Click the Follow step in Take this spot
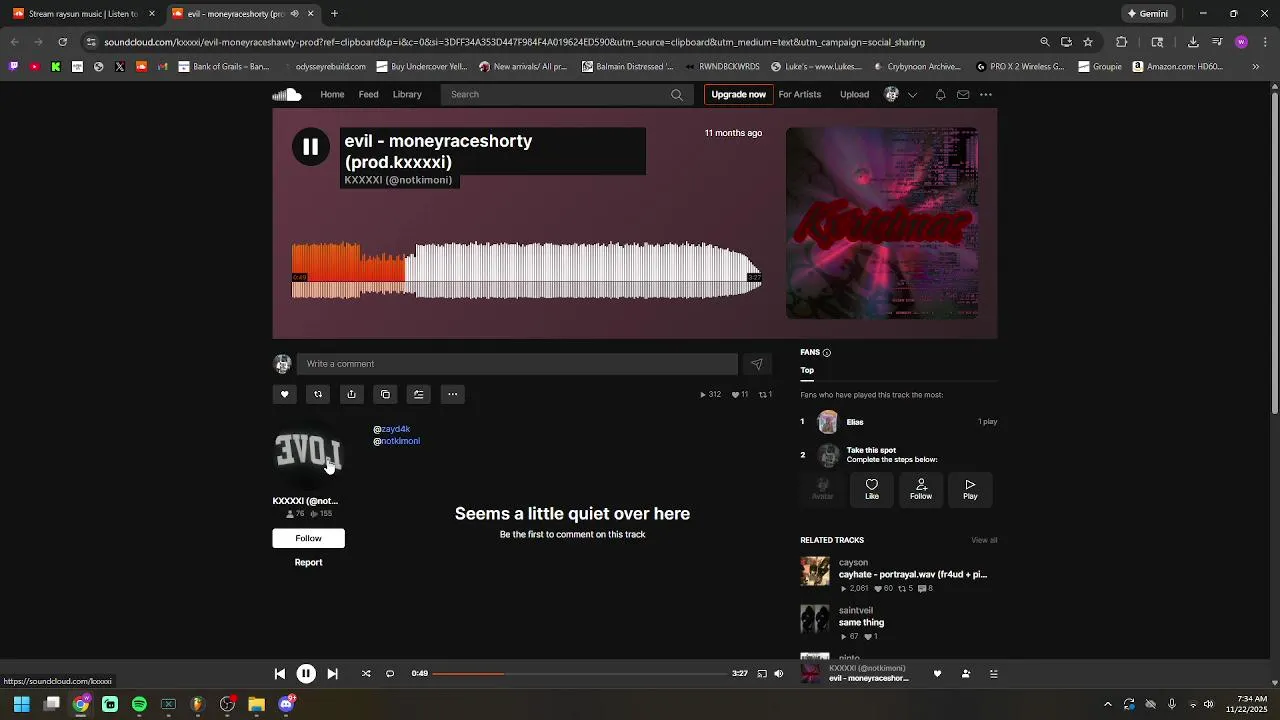Viewport: 1280px width, 720px height. click(x=921, y=489)
